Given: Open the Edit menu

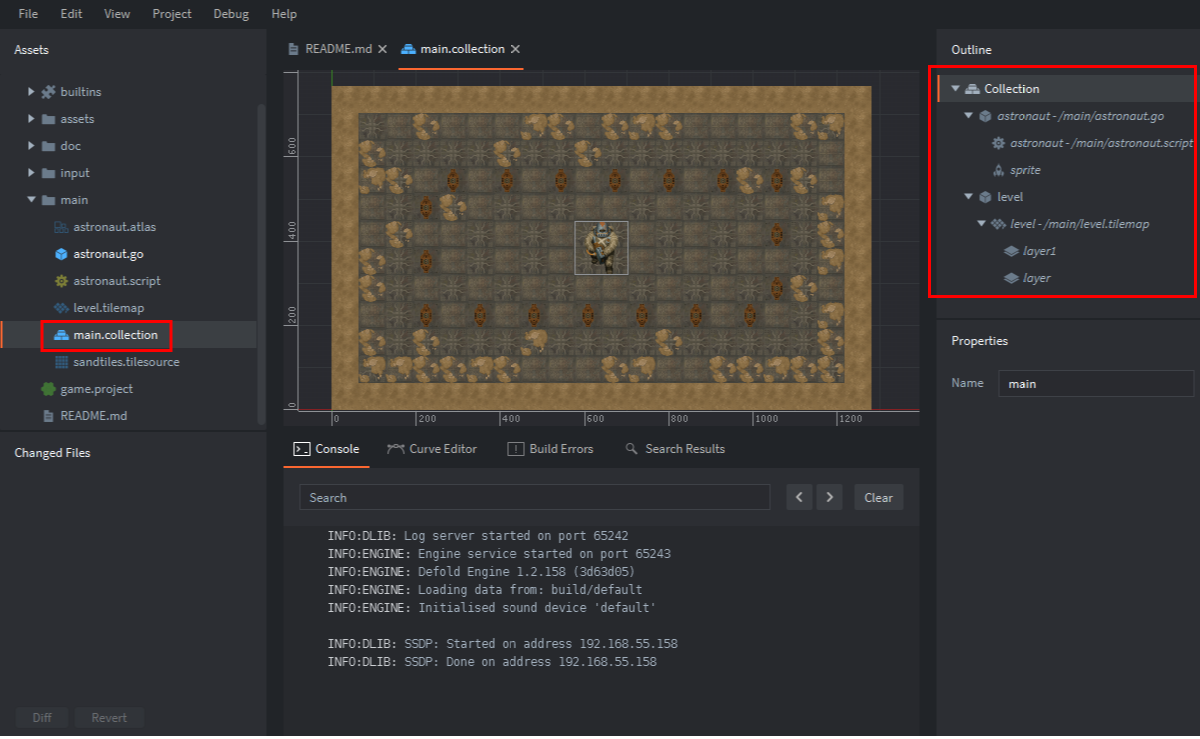Looking at the screenshot, I should (x=71, y=14).
